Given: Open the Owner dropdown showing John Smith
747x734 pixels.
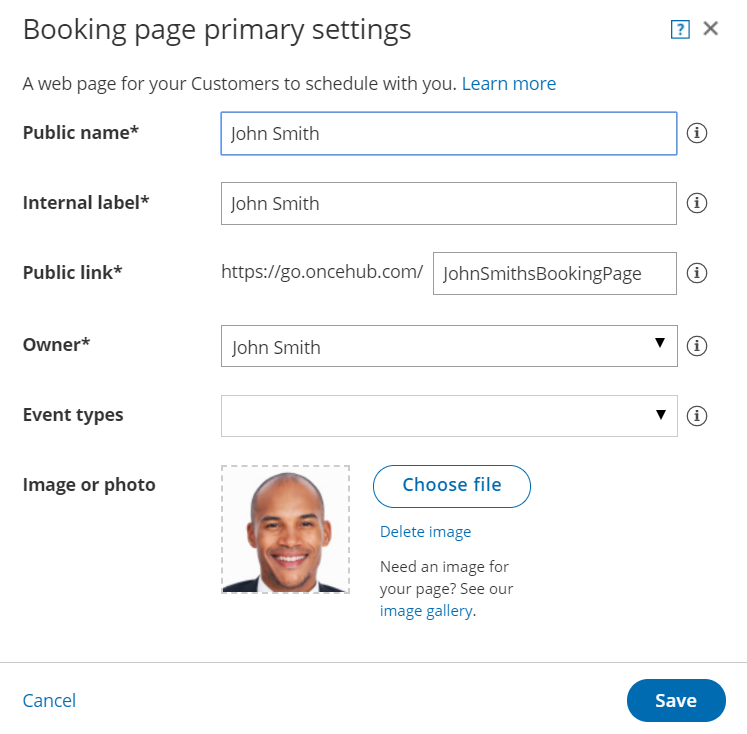Looking at the screenshot, I should point(448,346).
